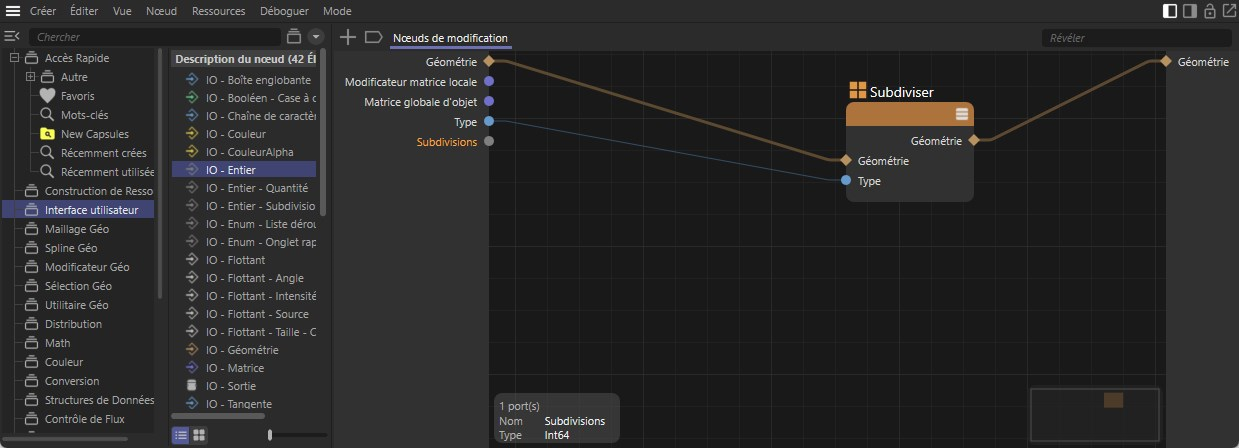Open the search filter dropdown arrow
The width and height of the screenshot is (1239, 448).
coord(315,37)
